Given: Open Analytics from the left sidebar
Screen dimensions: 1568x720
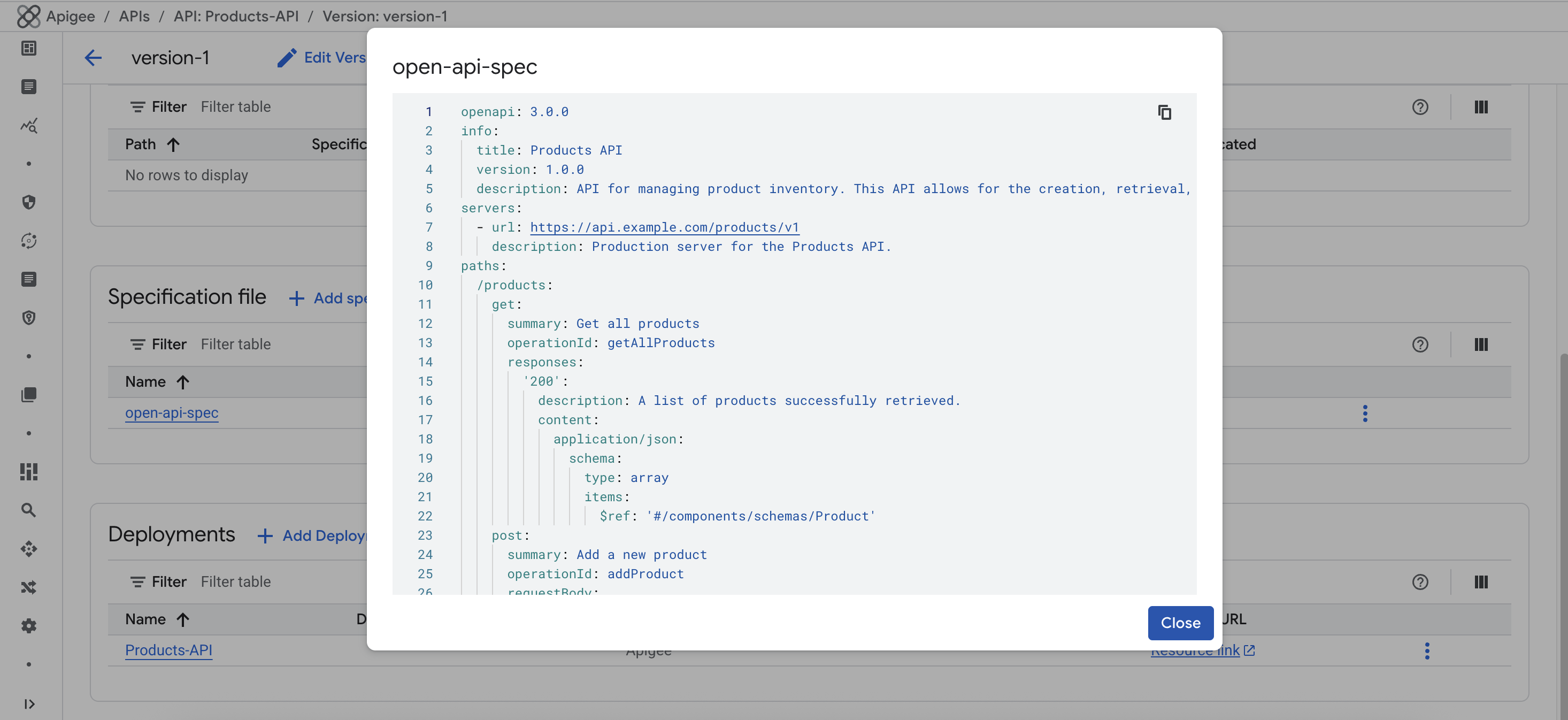Looking at the screenshot, I should [28, 126].
